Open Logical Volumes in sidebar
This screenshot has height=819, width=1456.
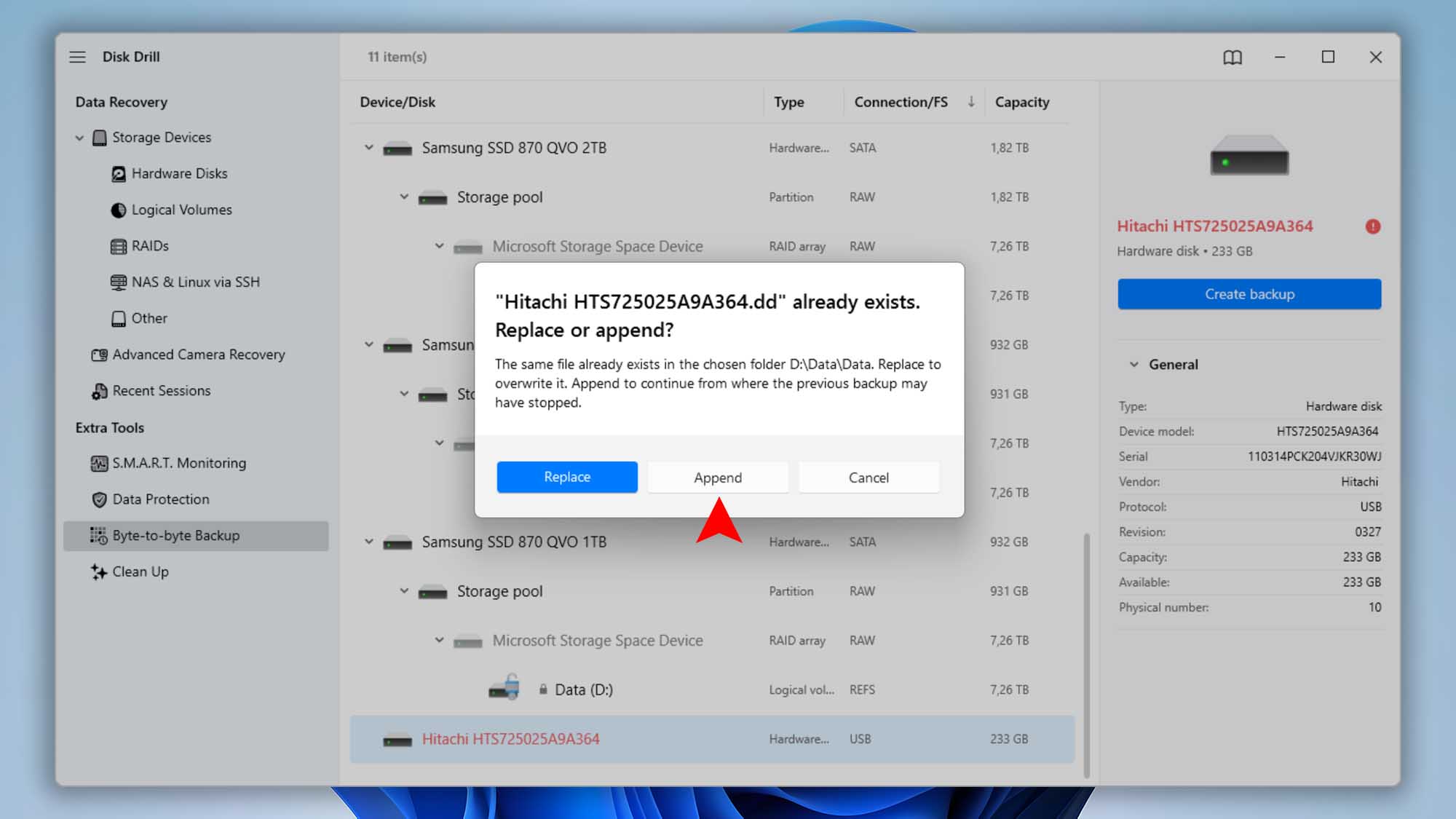181,210
